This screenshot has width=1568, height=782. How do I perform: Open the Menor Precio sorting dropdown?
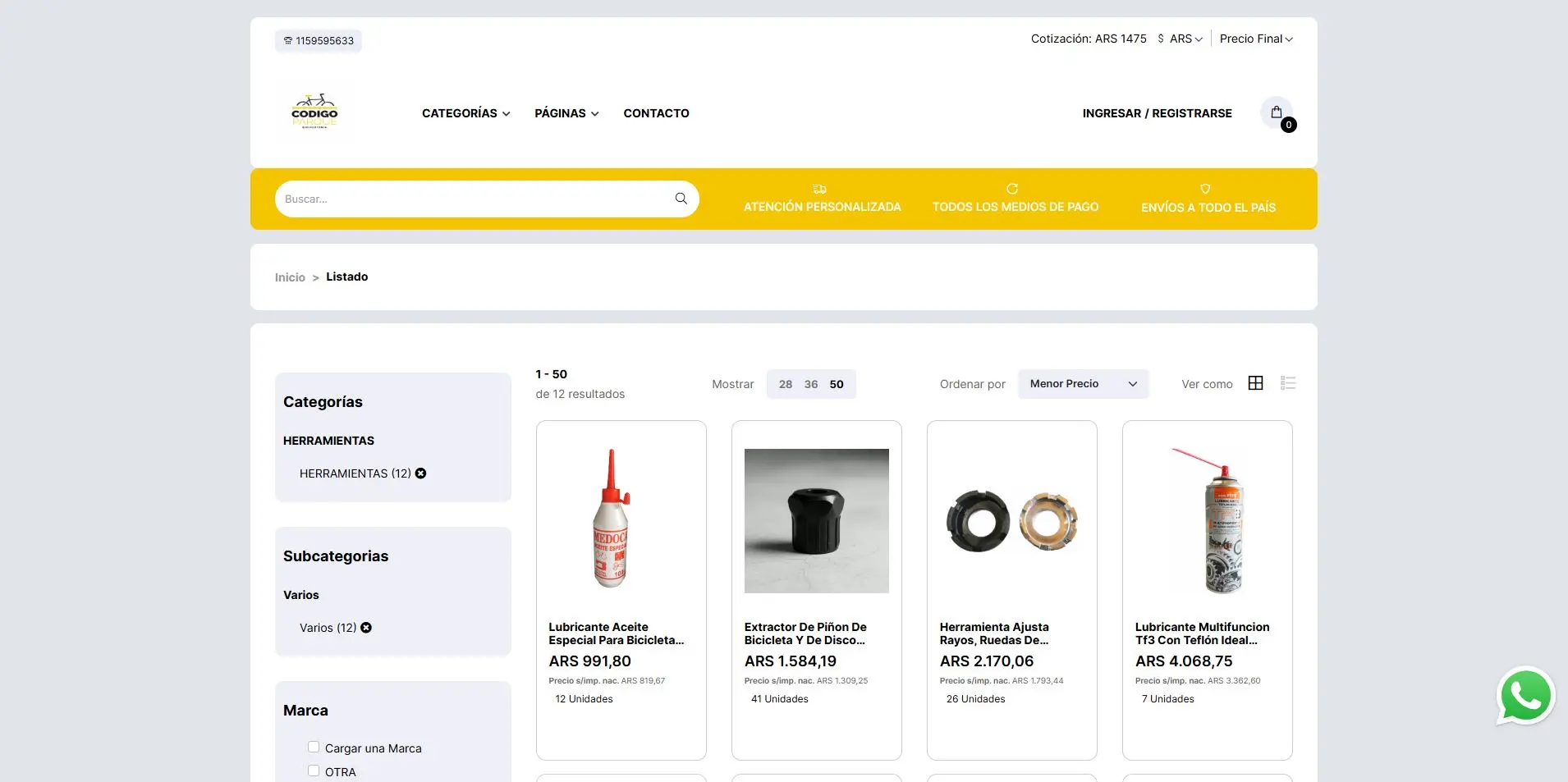pos(1082,383)
